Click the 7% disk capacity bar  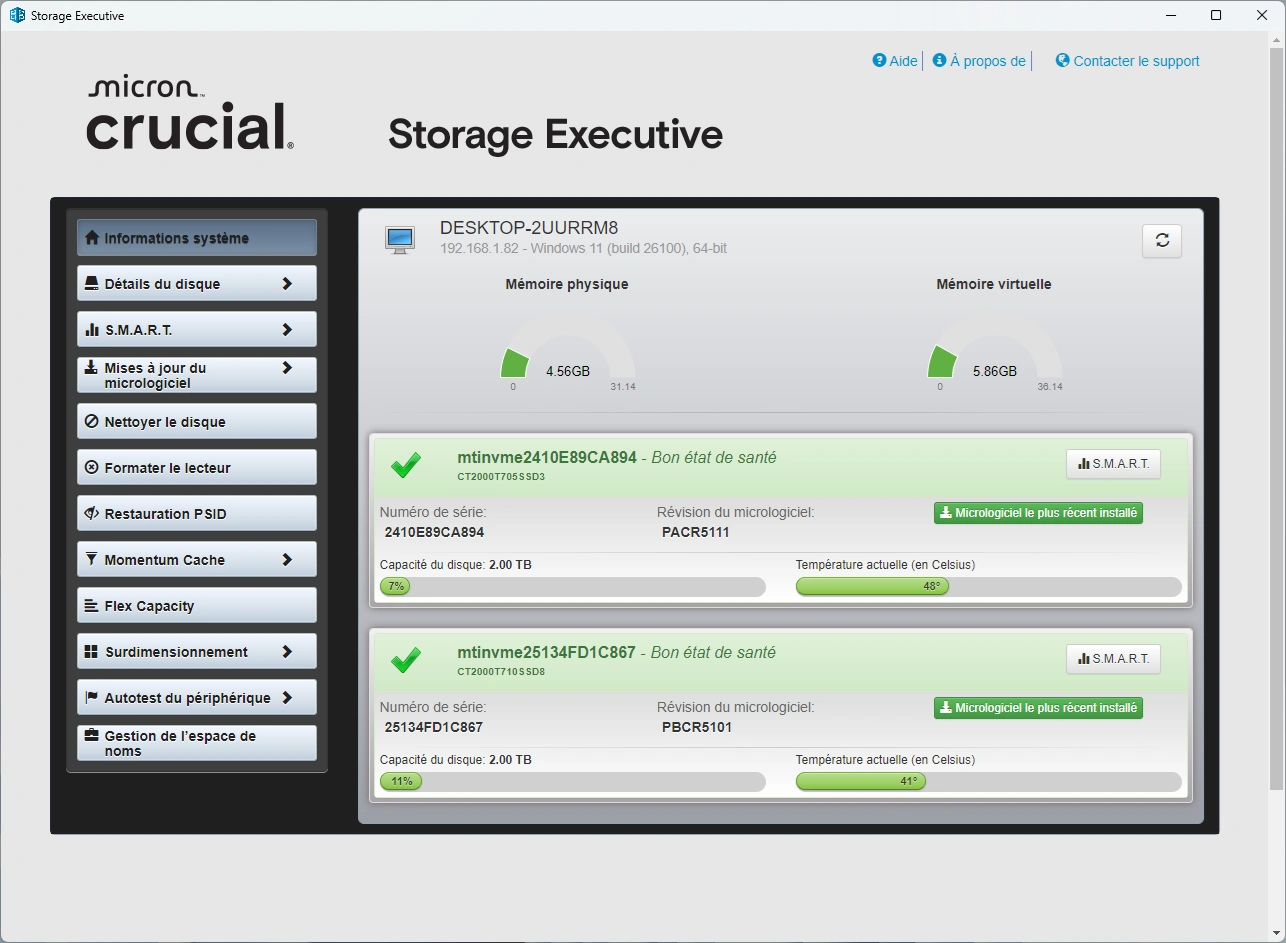coord(573,587)
